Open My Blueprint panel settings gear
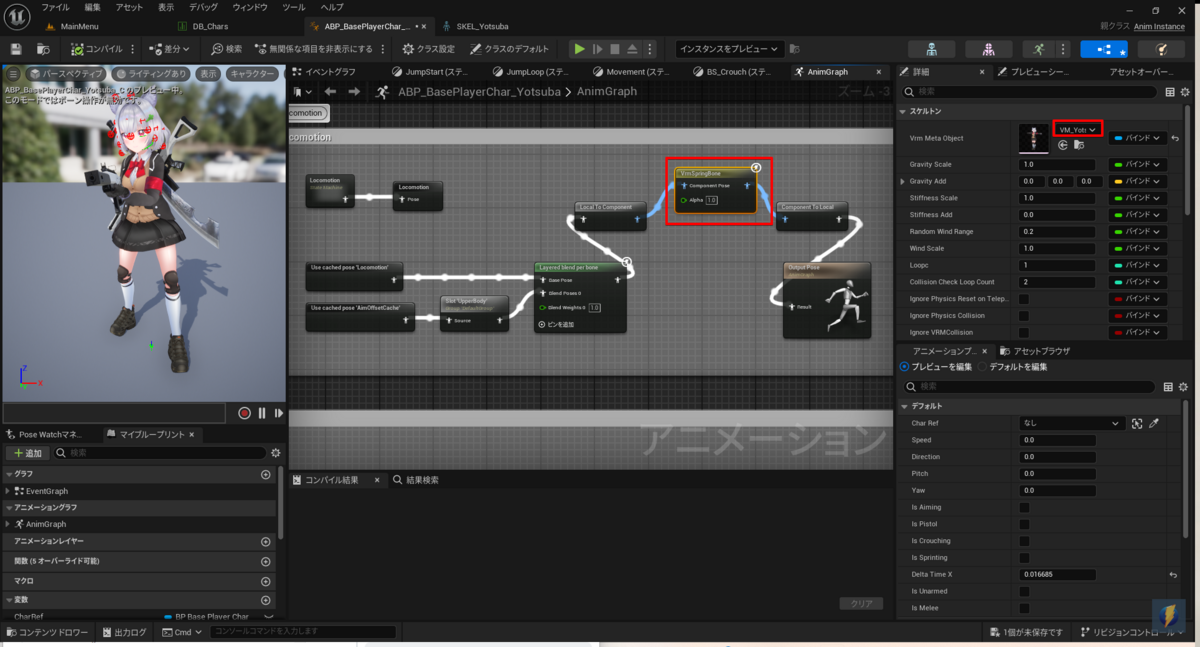Viewport: 1200px width, 647px height. tap(276, 453)
